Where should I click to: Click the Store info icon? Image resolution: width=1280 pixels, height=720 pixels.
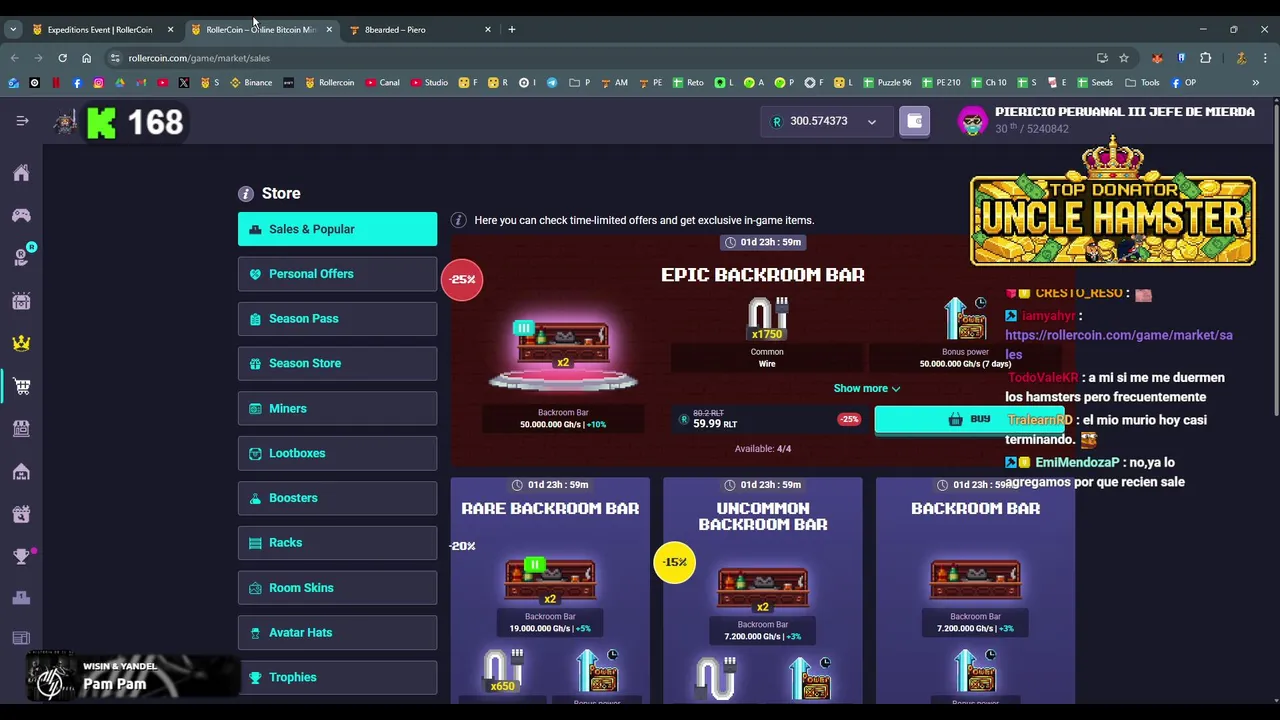point(246,193)
